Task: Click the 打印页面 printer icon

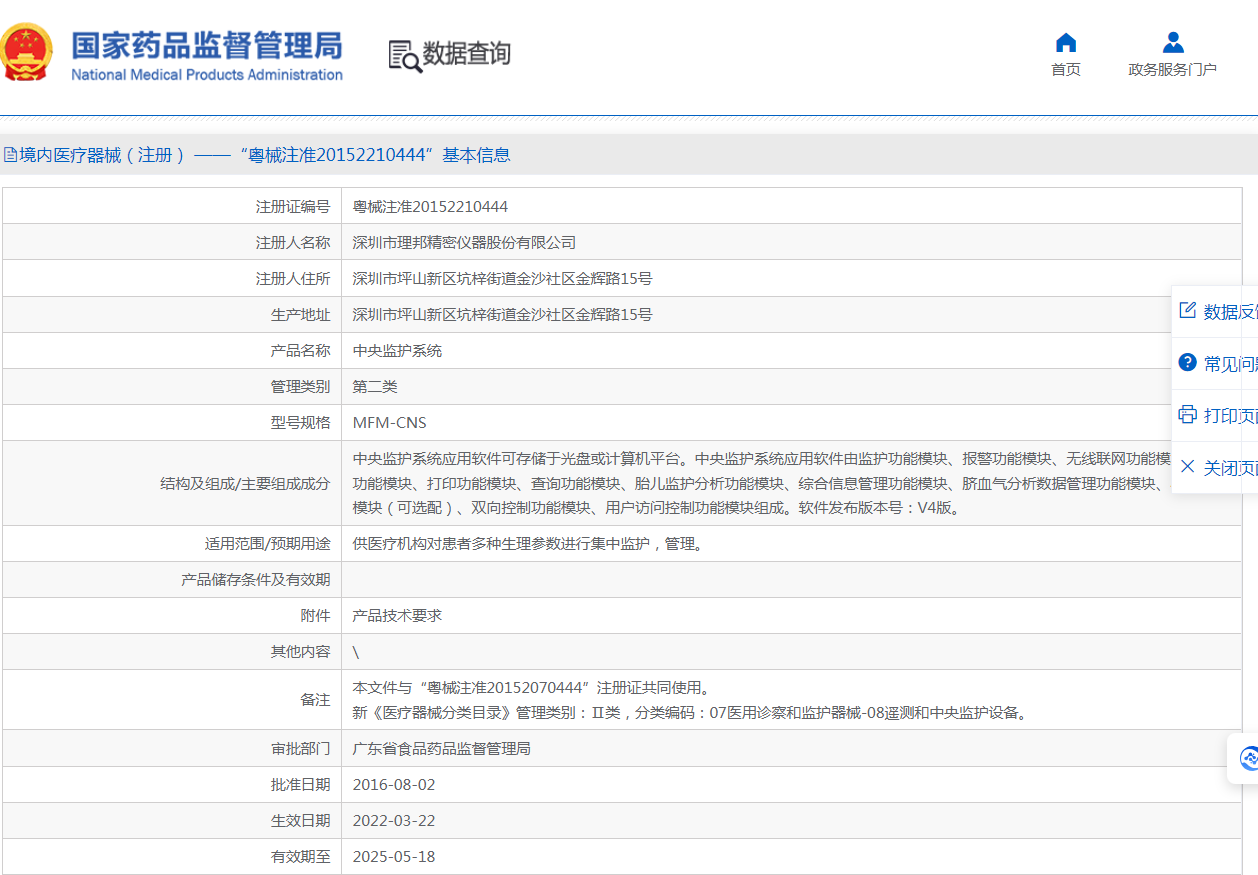Action: pyautogui.click(x=1188, y=415)
